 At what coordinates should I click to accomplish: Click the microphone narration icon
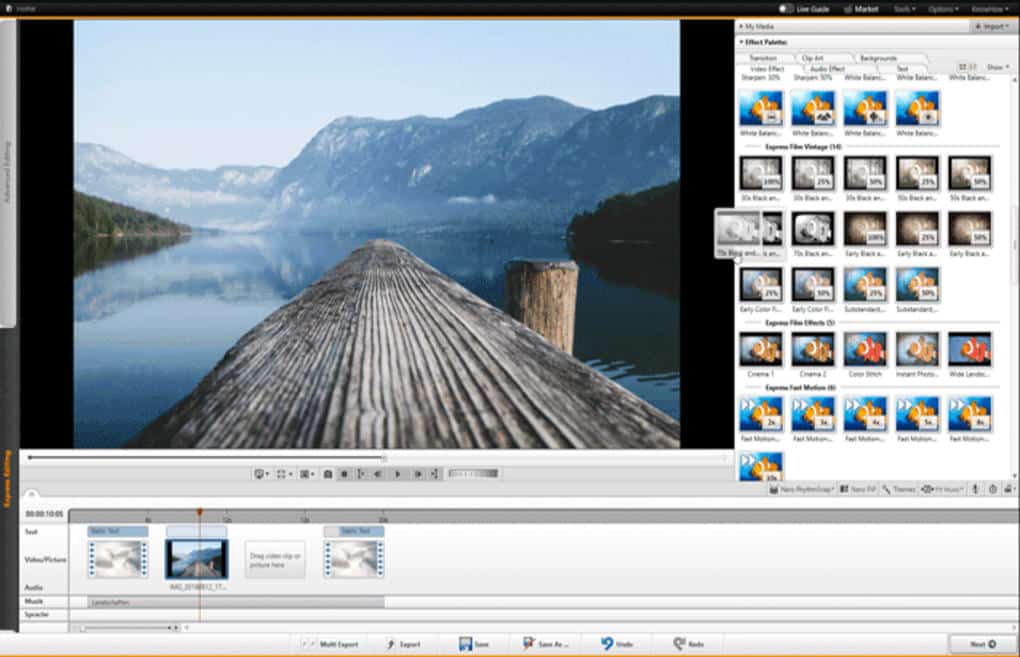pos(975,489)
